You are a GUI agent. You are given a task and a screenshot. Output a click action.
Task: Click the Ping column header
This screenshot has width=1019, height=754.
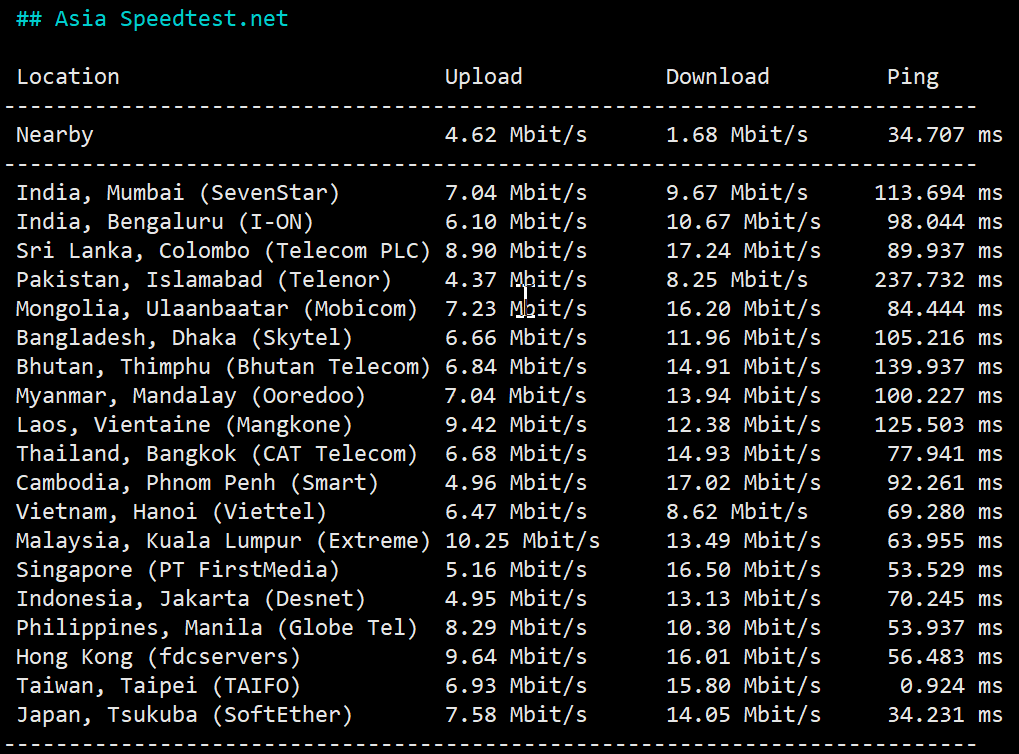point(912,77)
